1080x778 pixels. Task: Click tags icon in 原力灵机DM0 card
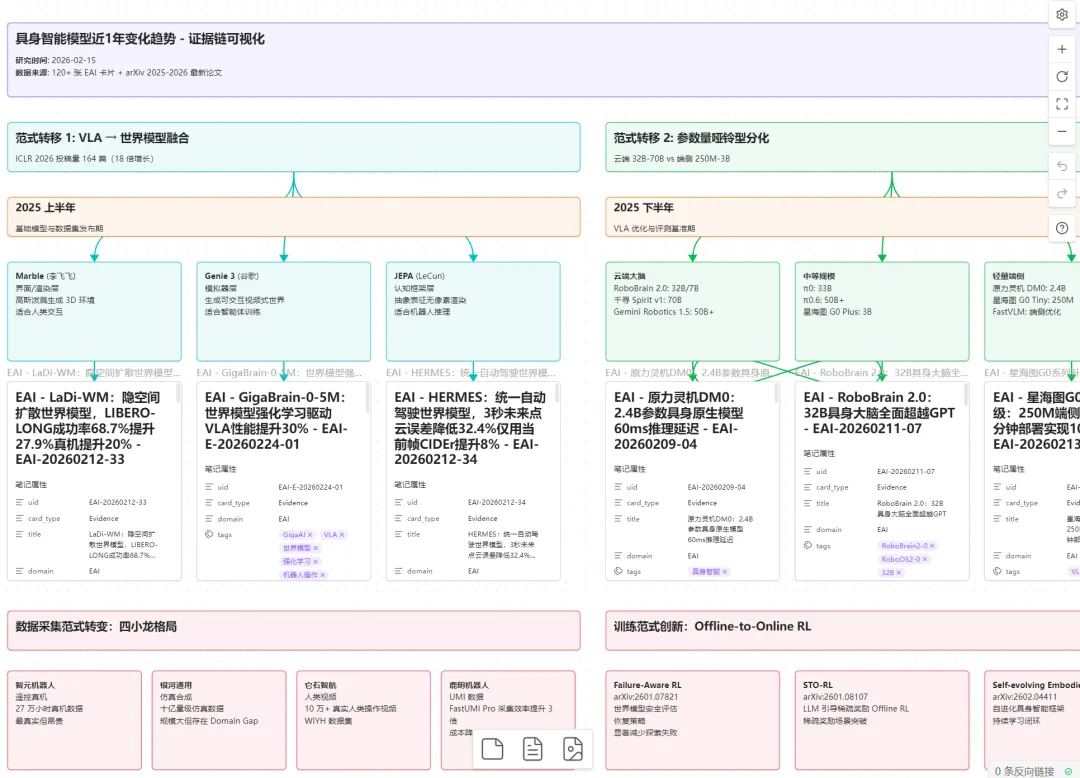click(x=619, y=571)
